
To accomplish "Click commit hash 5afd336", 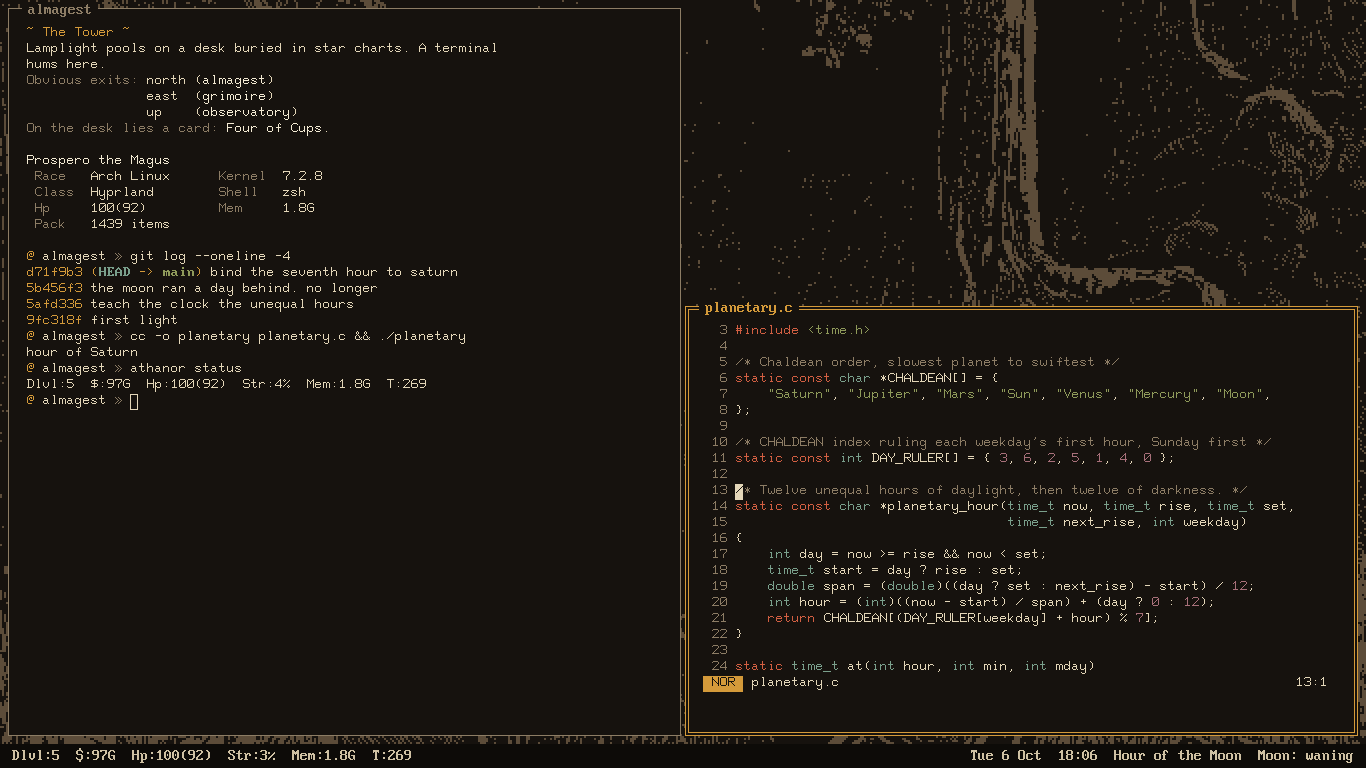I will tap(54, 304).
